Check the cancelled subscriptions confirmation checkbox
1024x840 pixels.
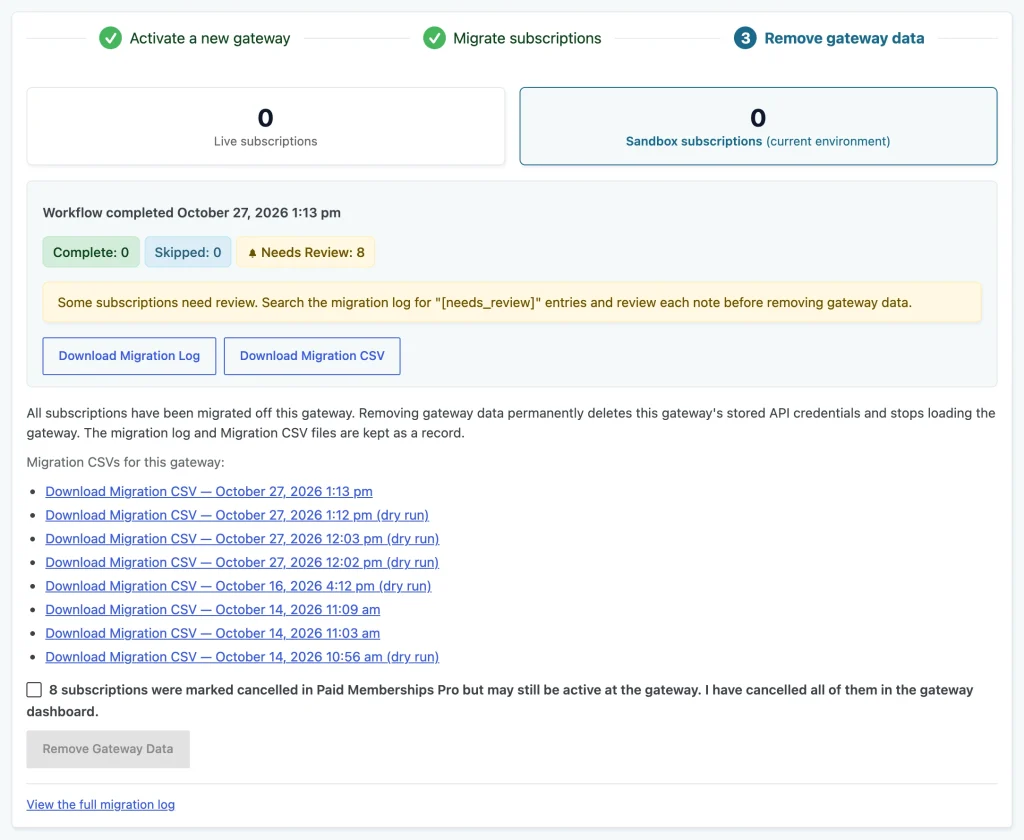34,690
